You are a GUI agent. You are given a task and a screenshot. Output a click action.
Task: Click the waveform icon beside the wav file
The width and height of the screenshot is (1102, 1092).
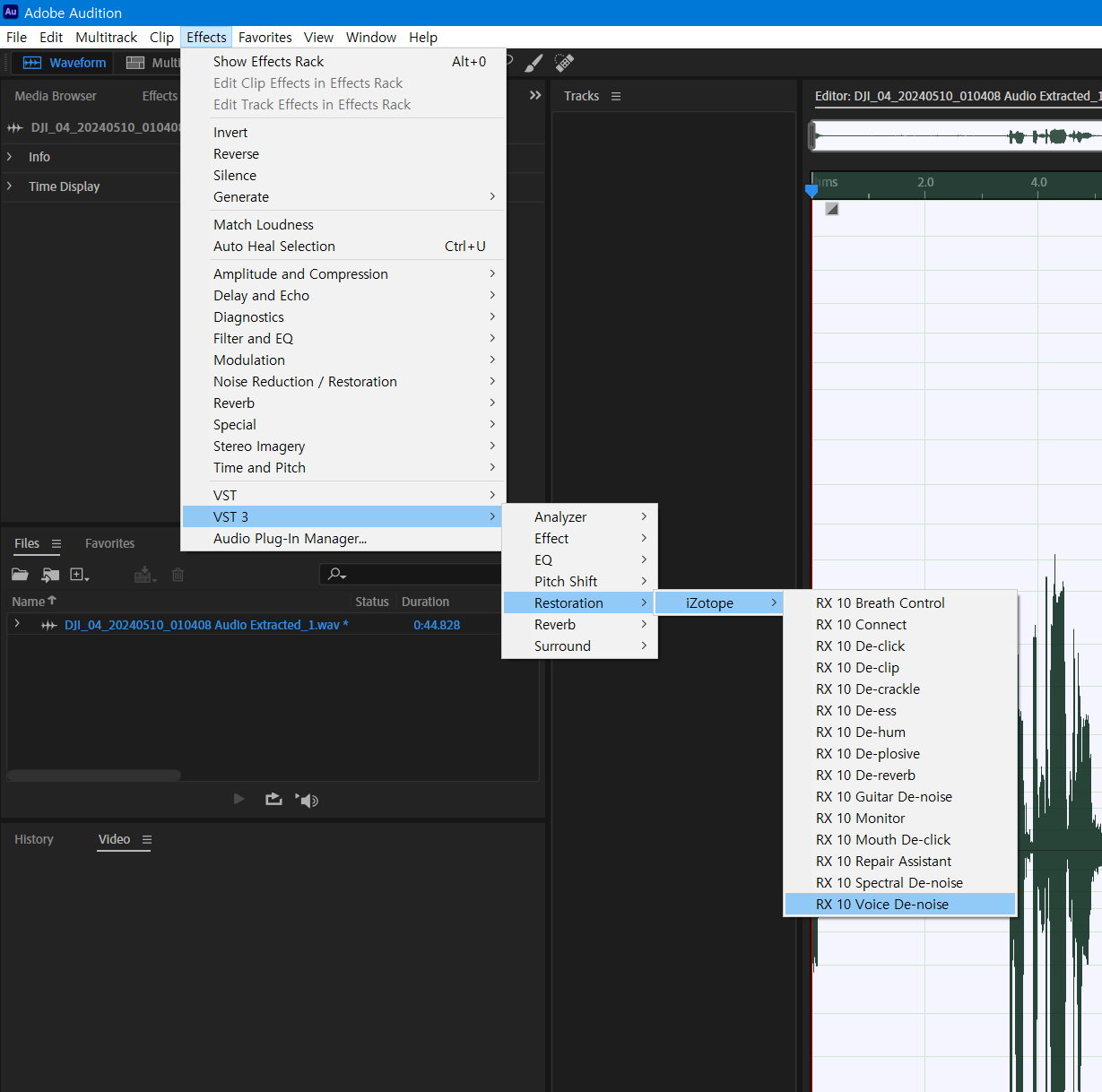tap(49, 625)
